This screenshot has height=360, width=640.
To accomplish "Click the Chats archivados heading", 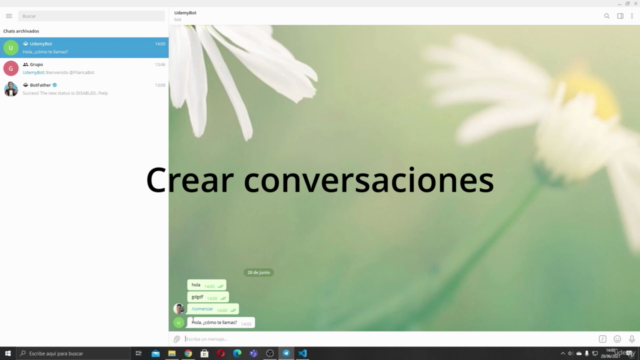I will tap(21, 31).
